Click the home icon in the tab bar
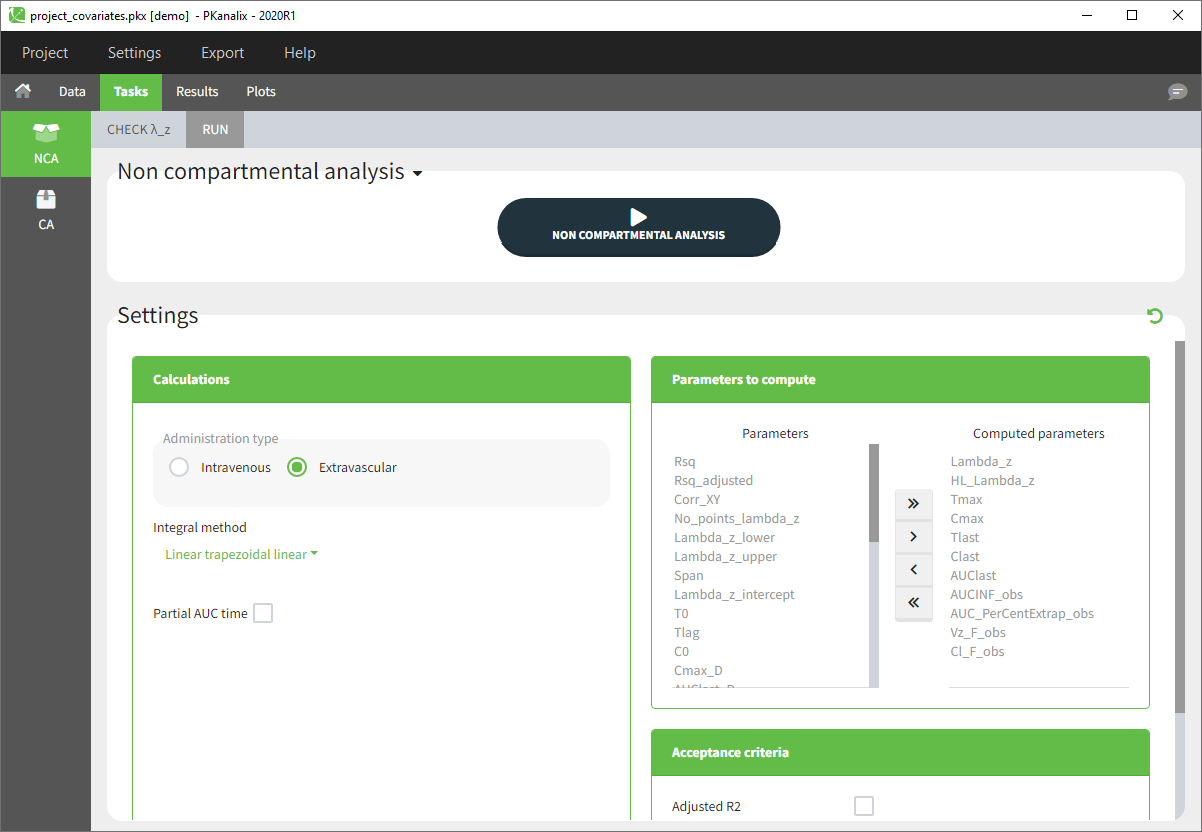 pos(23,91)
